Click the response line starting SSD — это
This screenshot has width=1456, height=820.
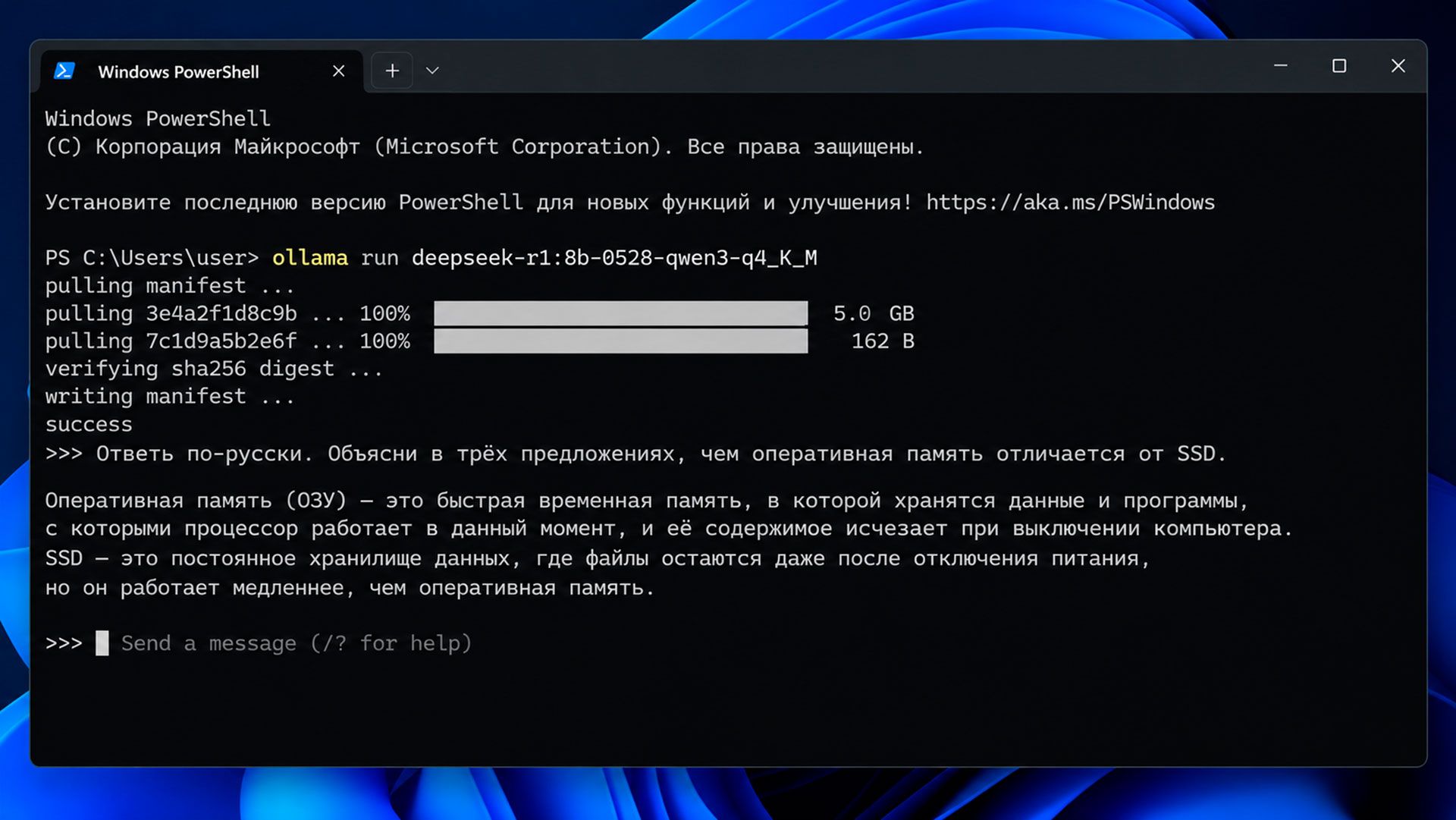tap(598, 559)
